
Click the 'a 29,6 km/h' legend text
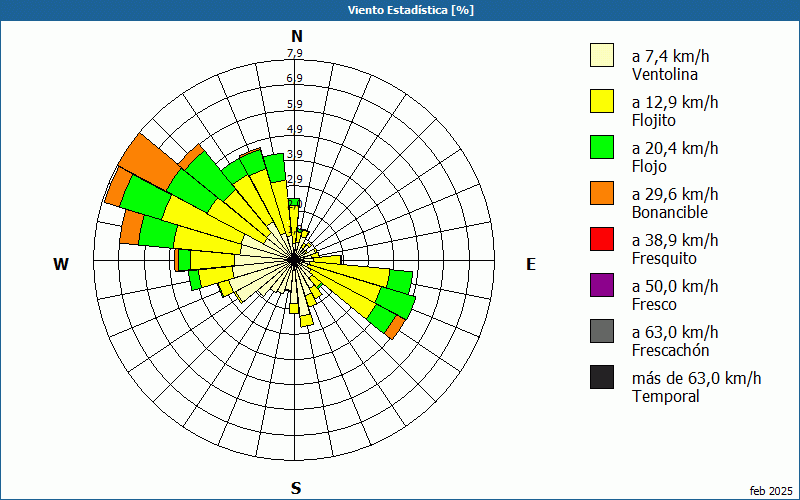[675, 194]
